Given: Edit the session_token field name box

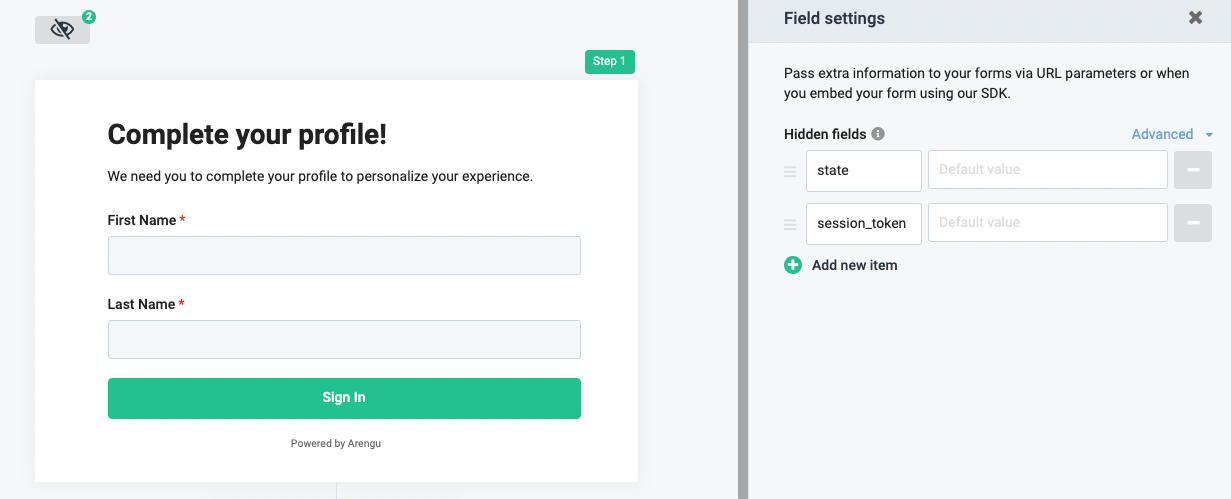Looking at the screenshot, I should pos(863,223).
